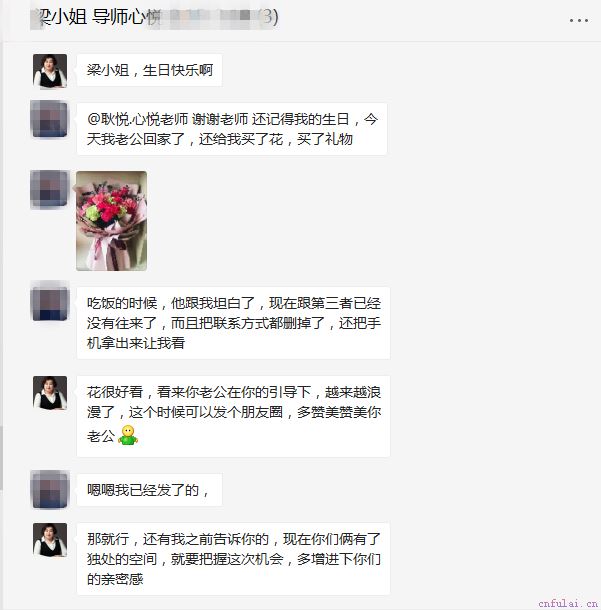Click the green smiley emoji in message
Screen dimensions: 601x610
pyautogui.click(x=128, y=435)
